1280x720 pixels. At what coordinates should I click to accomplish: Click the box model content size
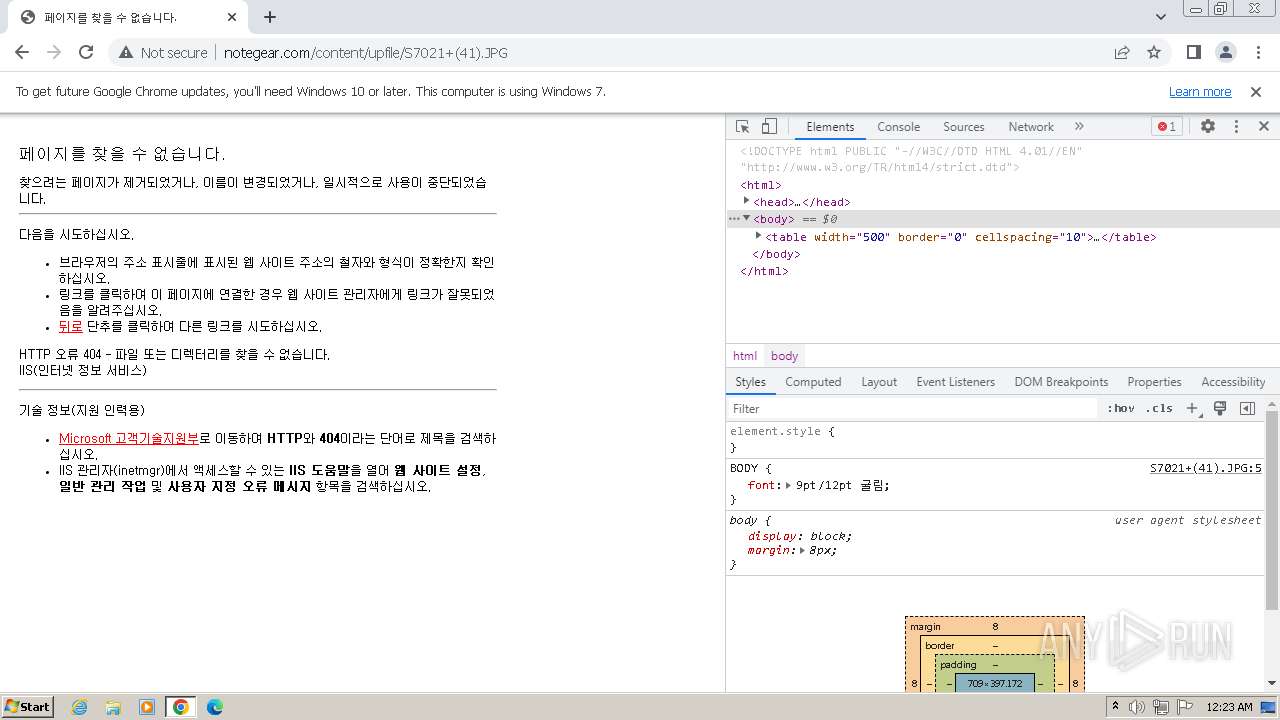coord(995,683)
